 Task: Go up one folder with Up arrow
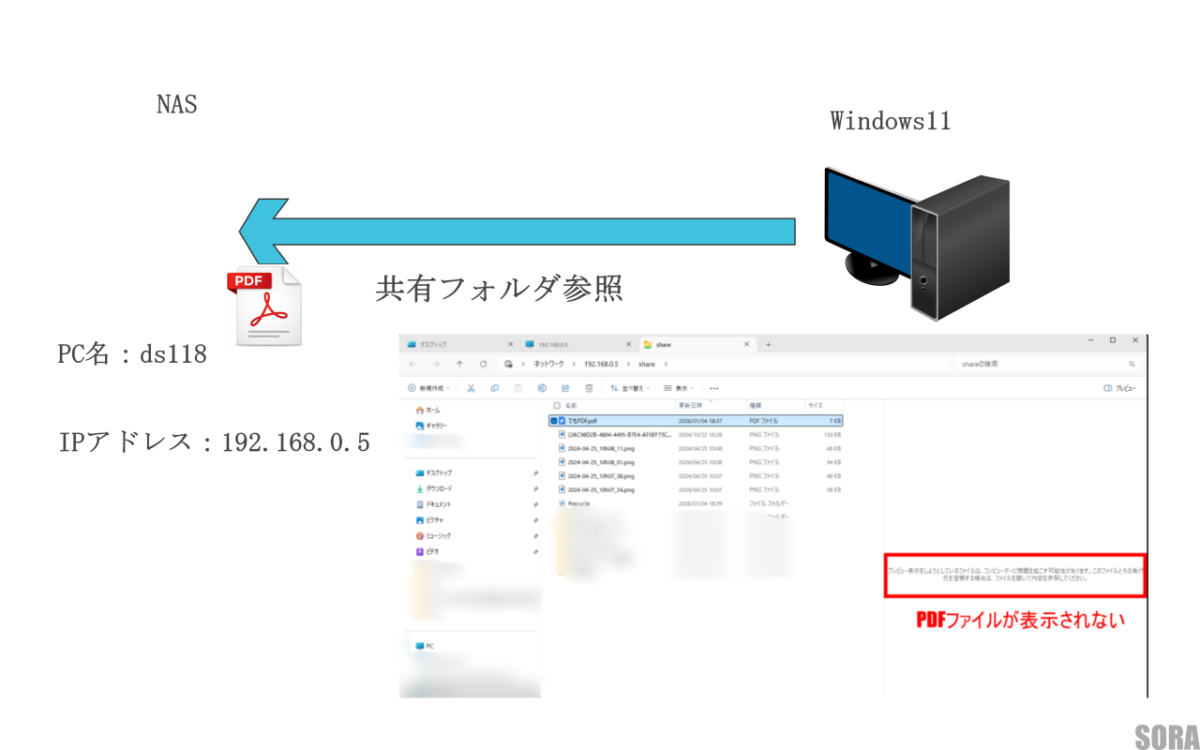tap(459, 364)
